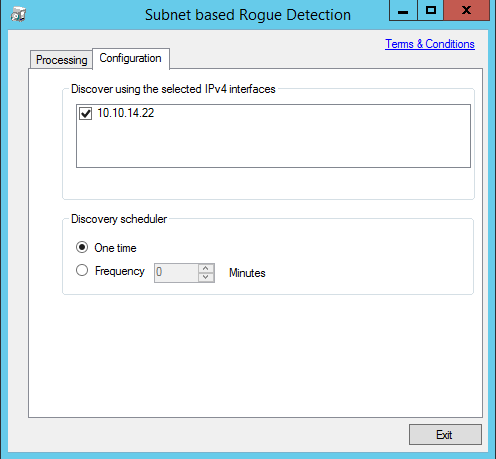Click the Frequency minutes input field
This screenshot has height=459, width=496.
click(x=176, y=273)
